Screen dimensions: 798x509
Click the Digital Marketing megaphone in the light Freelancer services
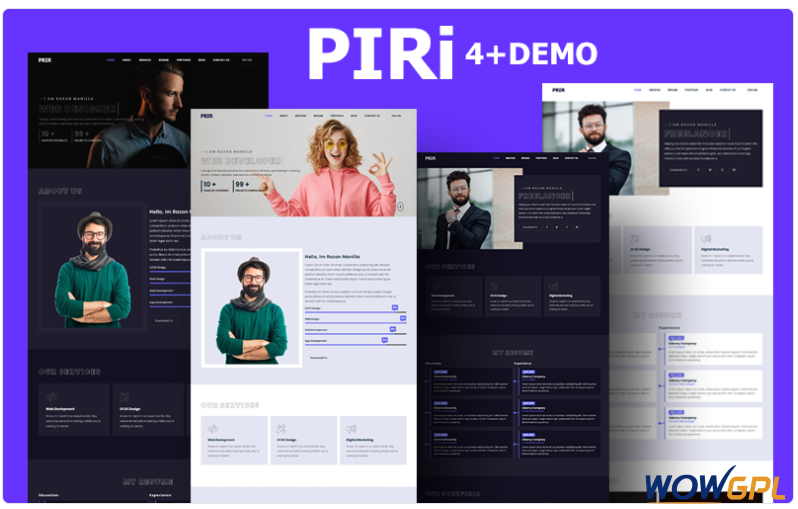pos(706,238)
